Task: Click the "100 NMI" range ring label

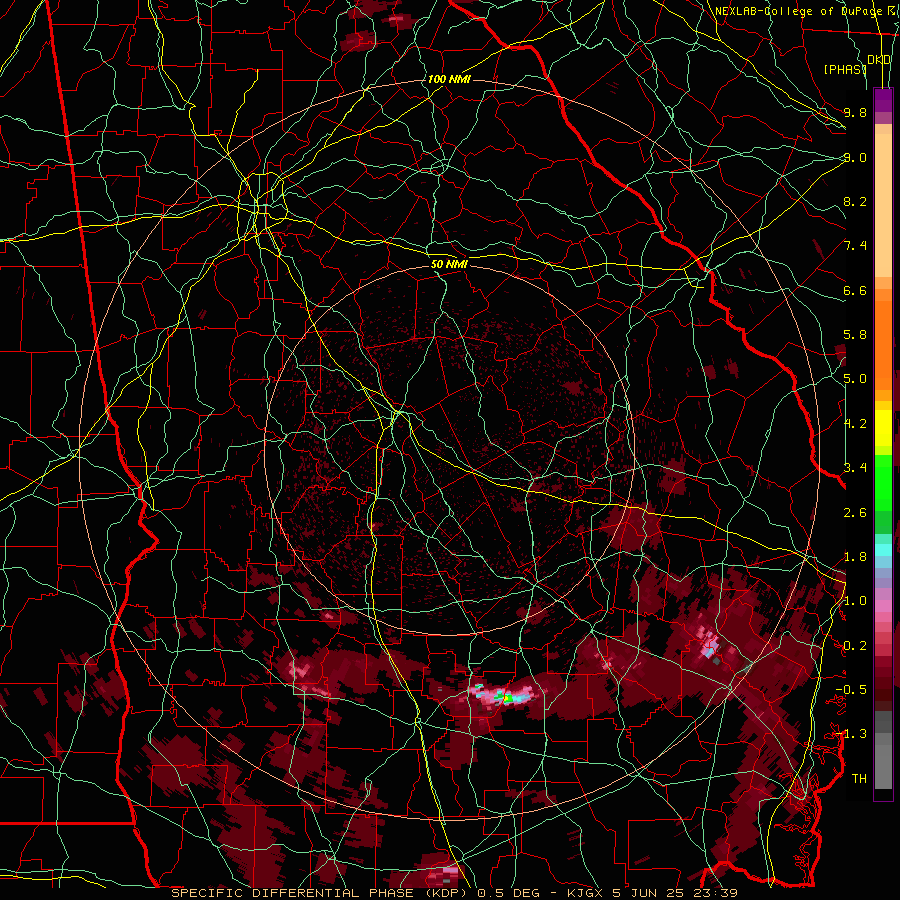Action: [x=449, y=79]
